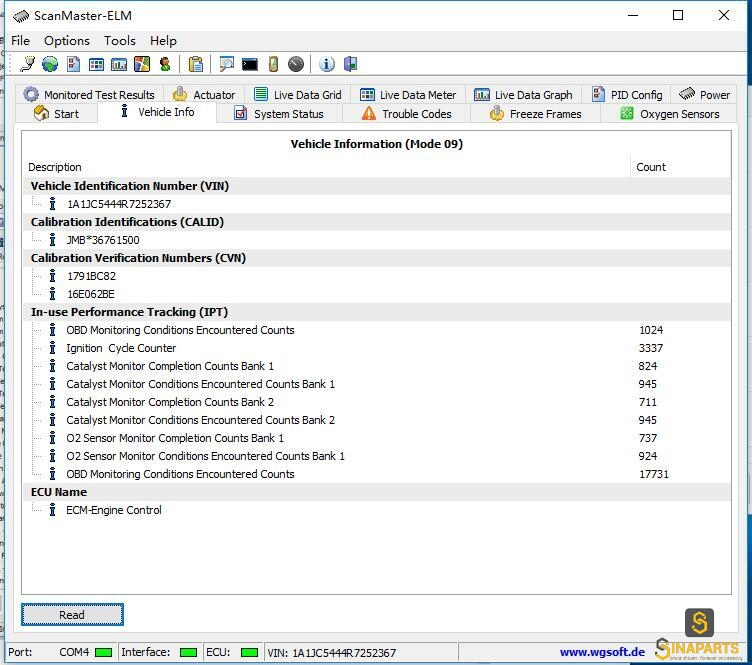Open the Options menu
This screenshot has width=752, height=665.
click(x=67, y=41)
